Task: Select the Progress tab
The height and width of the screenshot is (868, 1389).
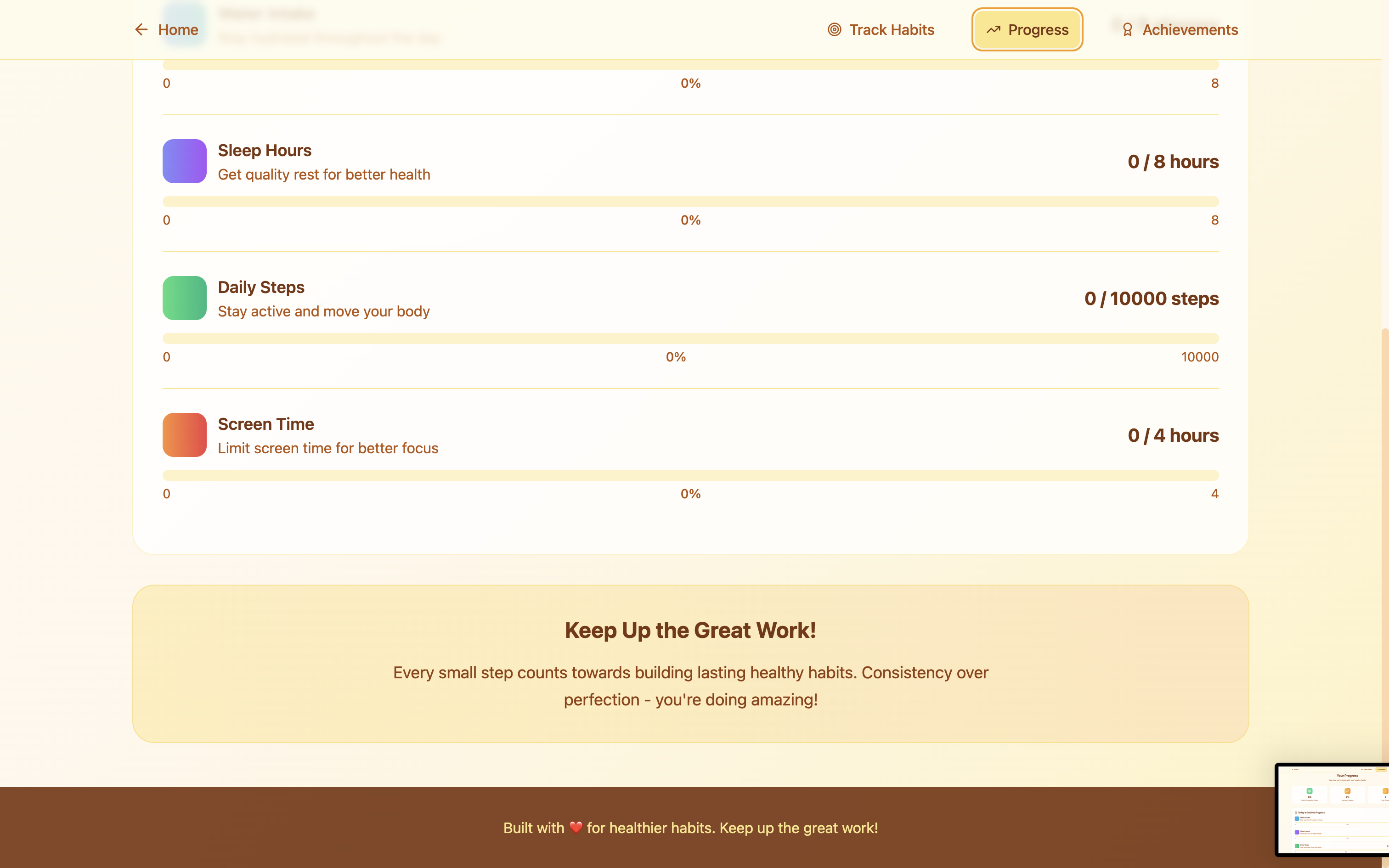Action: tap(1027, 30)
